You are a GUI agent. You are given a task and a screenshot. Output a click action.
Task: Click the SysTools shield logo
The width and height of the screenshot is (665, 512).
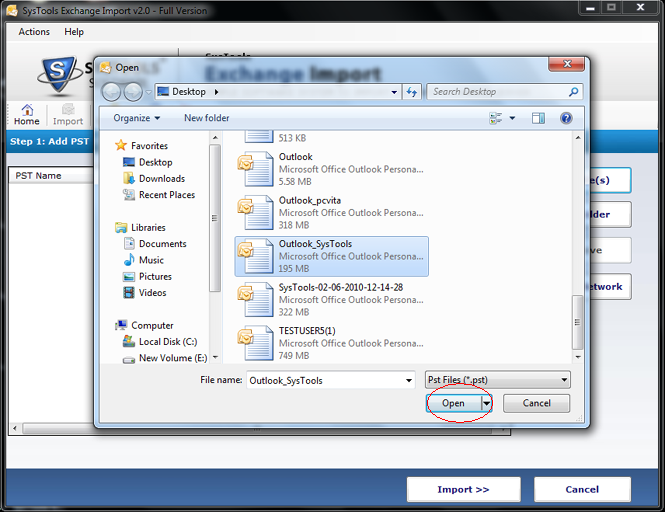59,74
